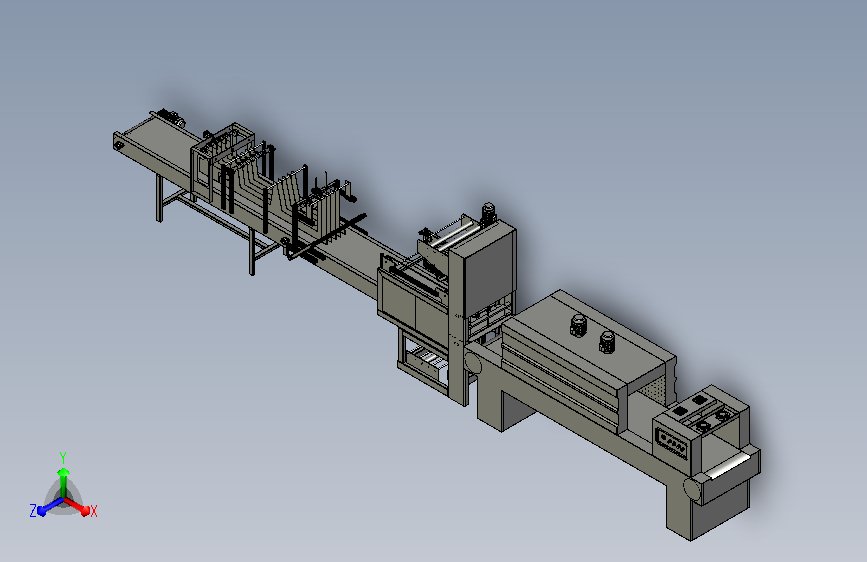Select the shrink tunnel top cover

pyautogui.click(x=589, y=338)
